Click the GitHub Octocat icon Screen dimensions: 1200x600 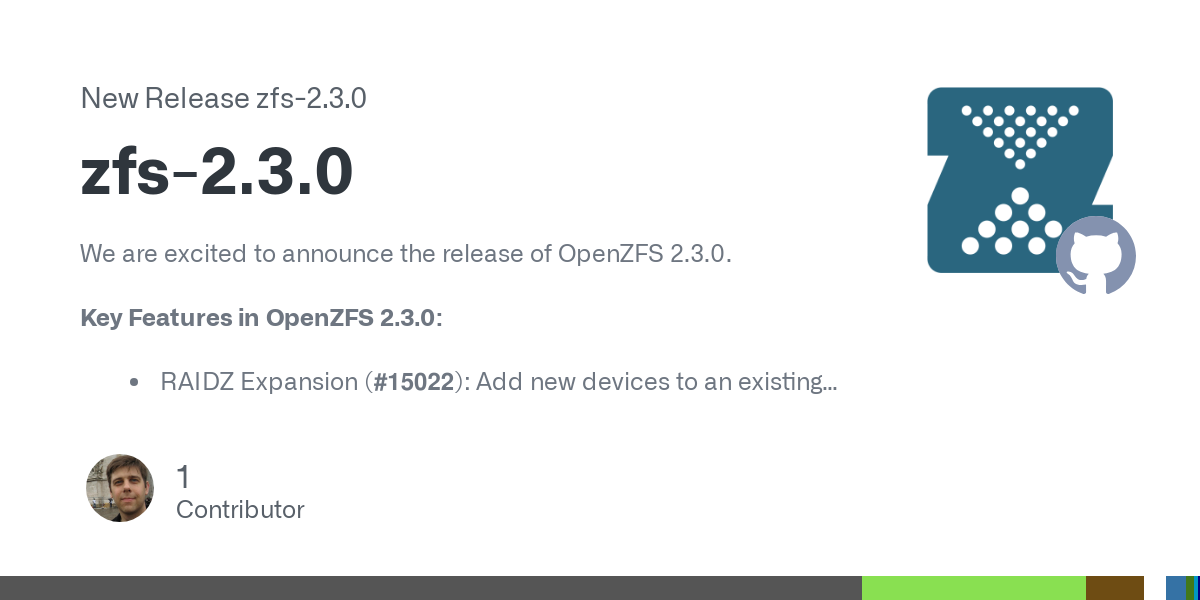pyautogui.click(x=1096, y=256)
